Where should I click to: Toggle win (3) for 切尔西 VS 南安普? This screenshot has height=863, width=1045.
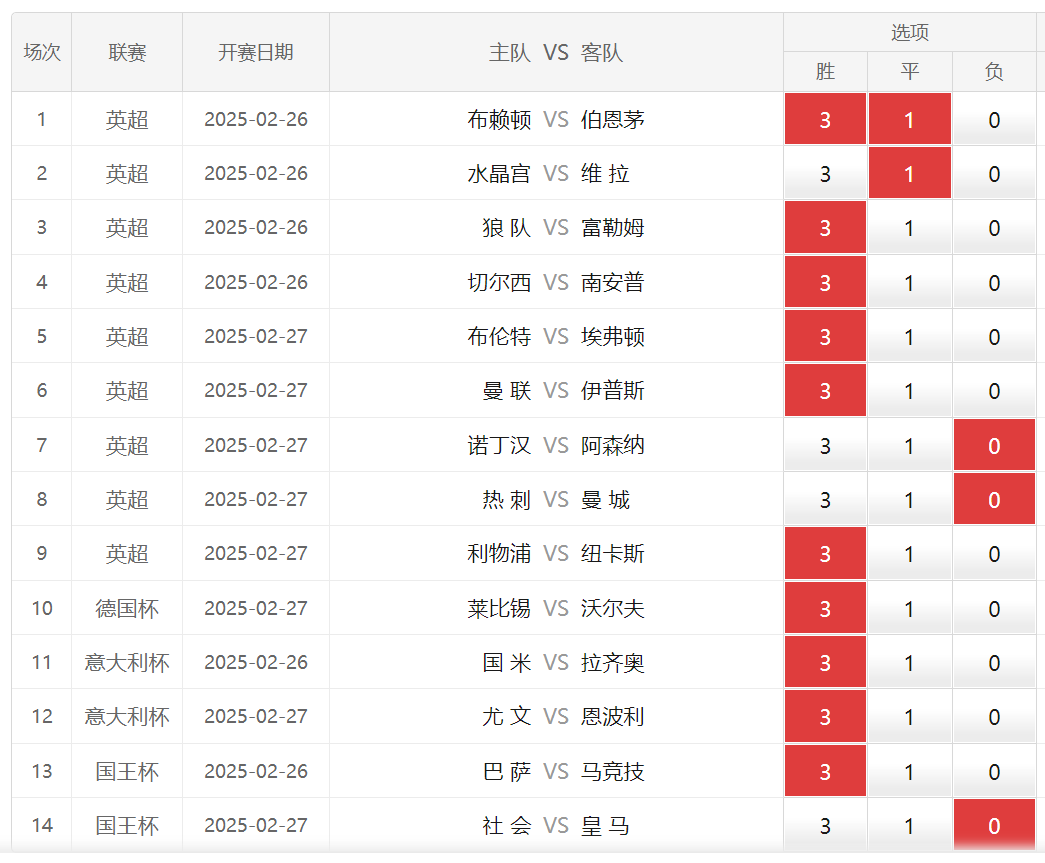[825, 282]
